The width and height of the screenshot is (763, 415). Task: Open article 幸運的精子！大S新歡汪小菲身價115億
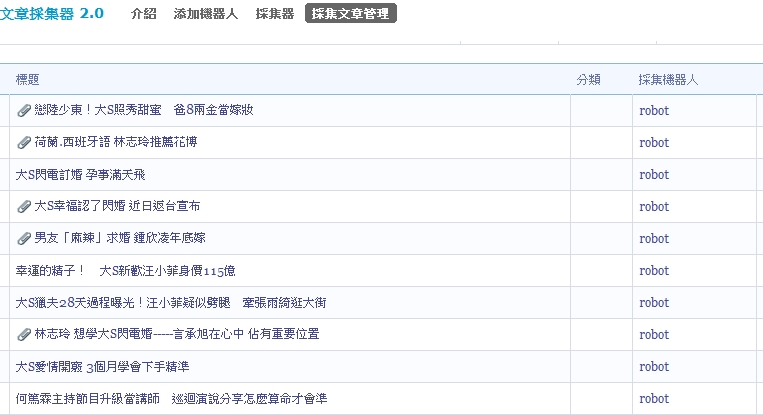tap(125, 271)
